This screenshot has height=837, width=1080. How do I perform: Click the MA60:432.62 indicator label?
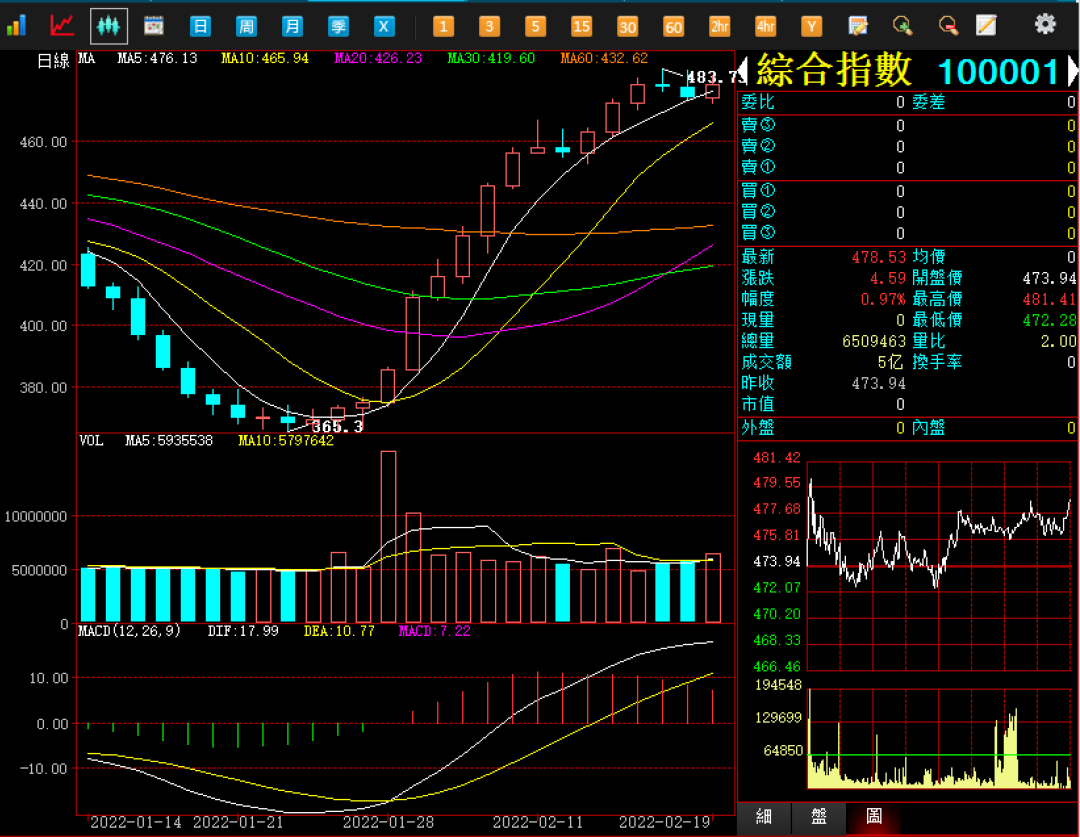pos(604,59)
